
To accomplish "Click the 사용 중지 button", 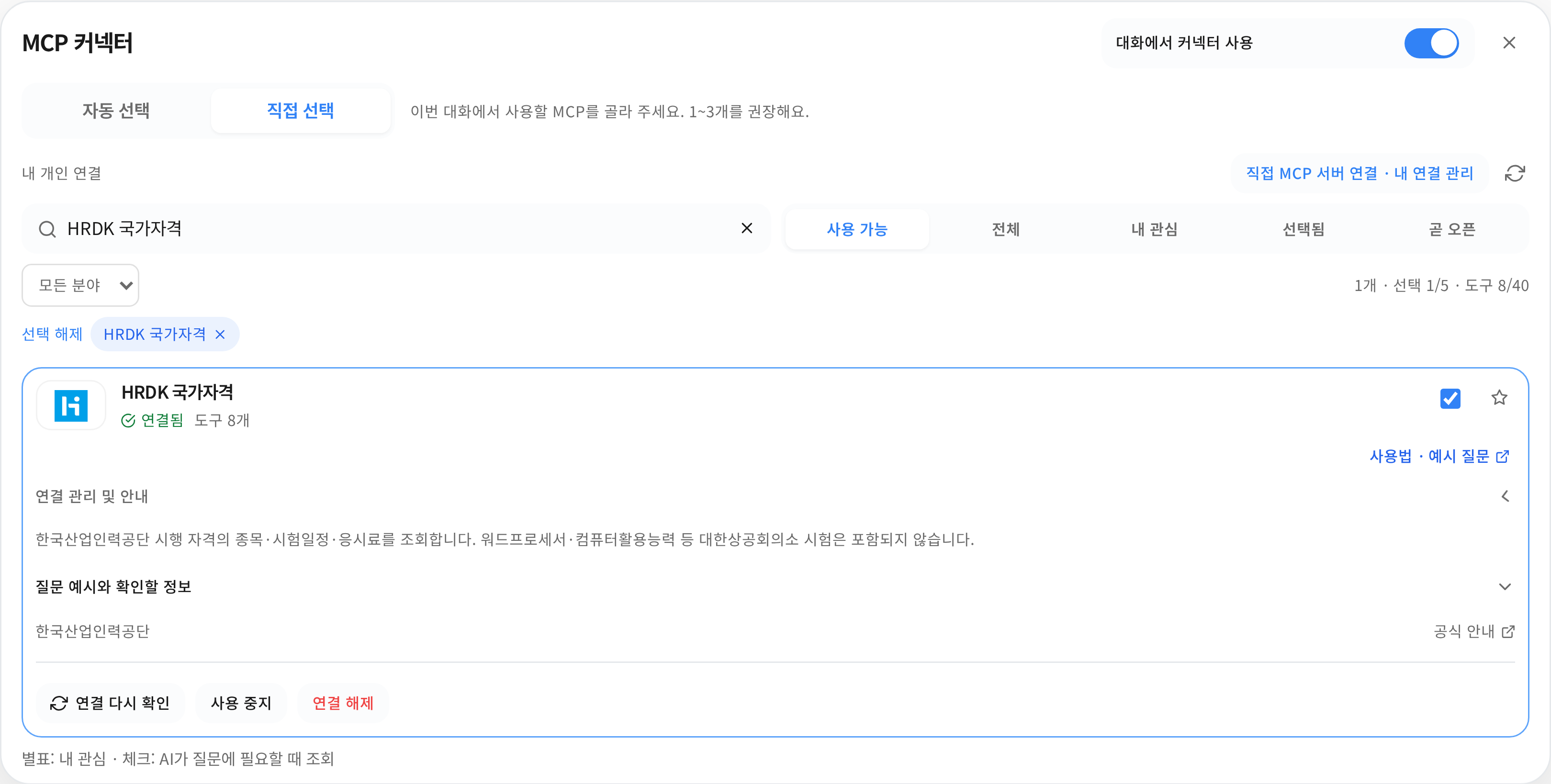I will 241,703.
